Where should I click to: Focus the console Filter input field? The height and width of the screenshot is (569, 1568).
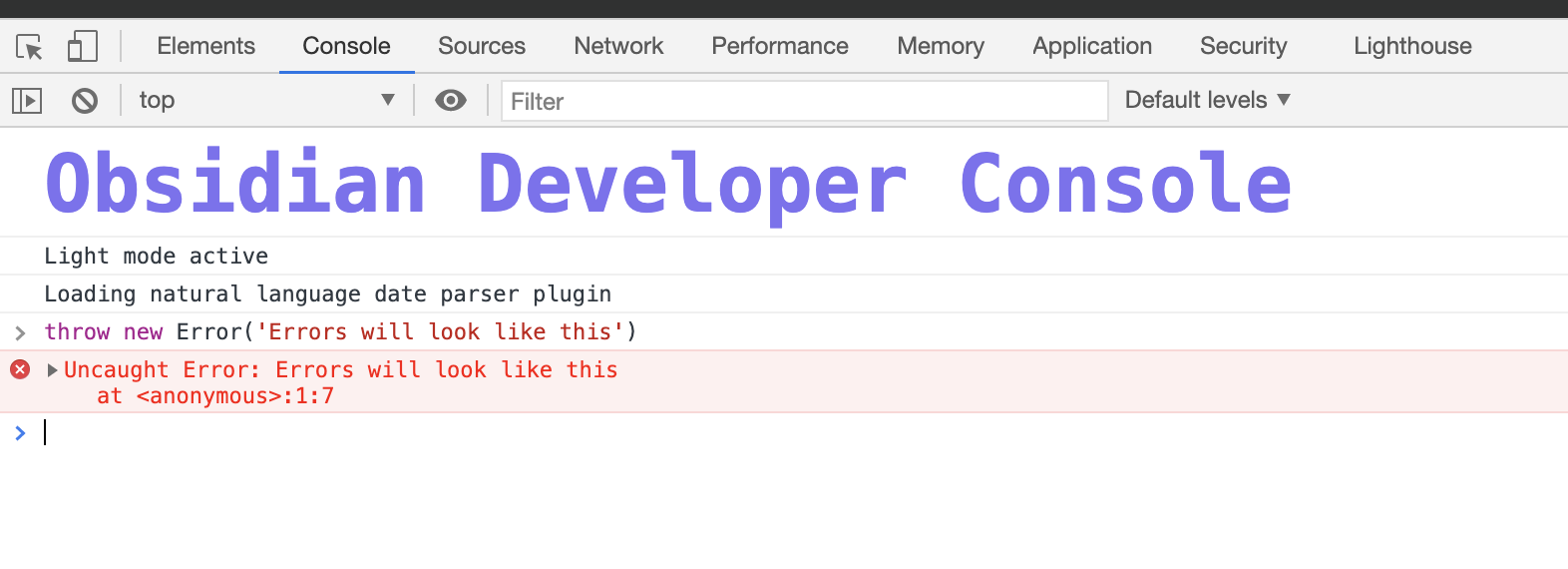[x=805, y=101]
